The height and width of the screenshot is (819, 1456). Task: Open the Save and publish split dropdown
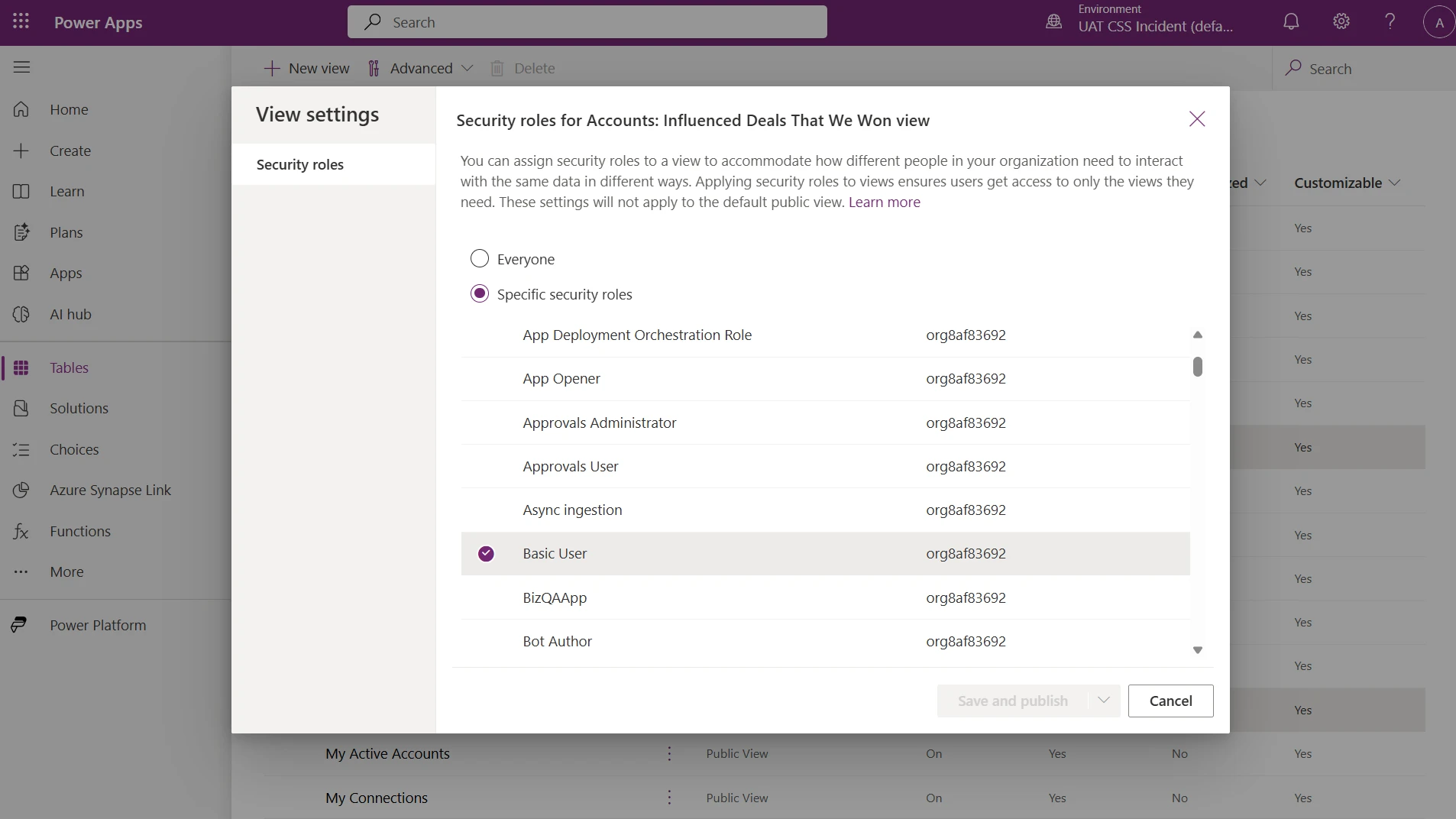coord(1103,701)
